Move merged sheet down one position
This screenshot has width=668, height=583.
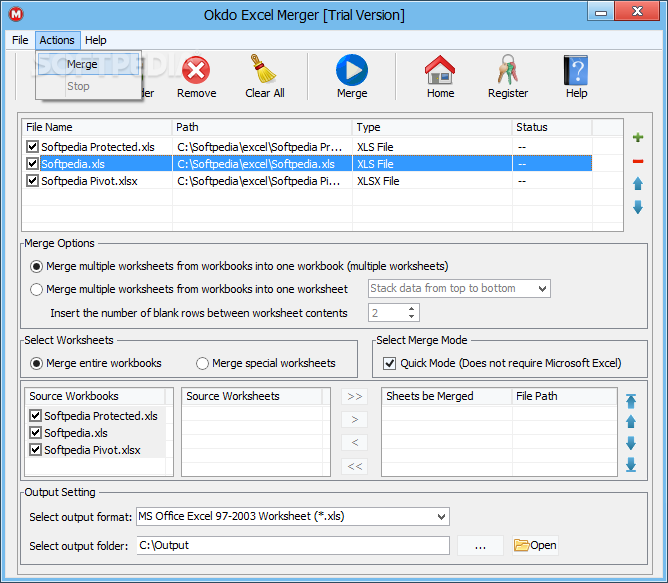coord(631,443)
